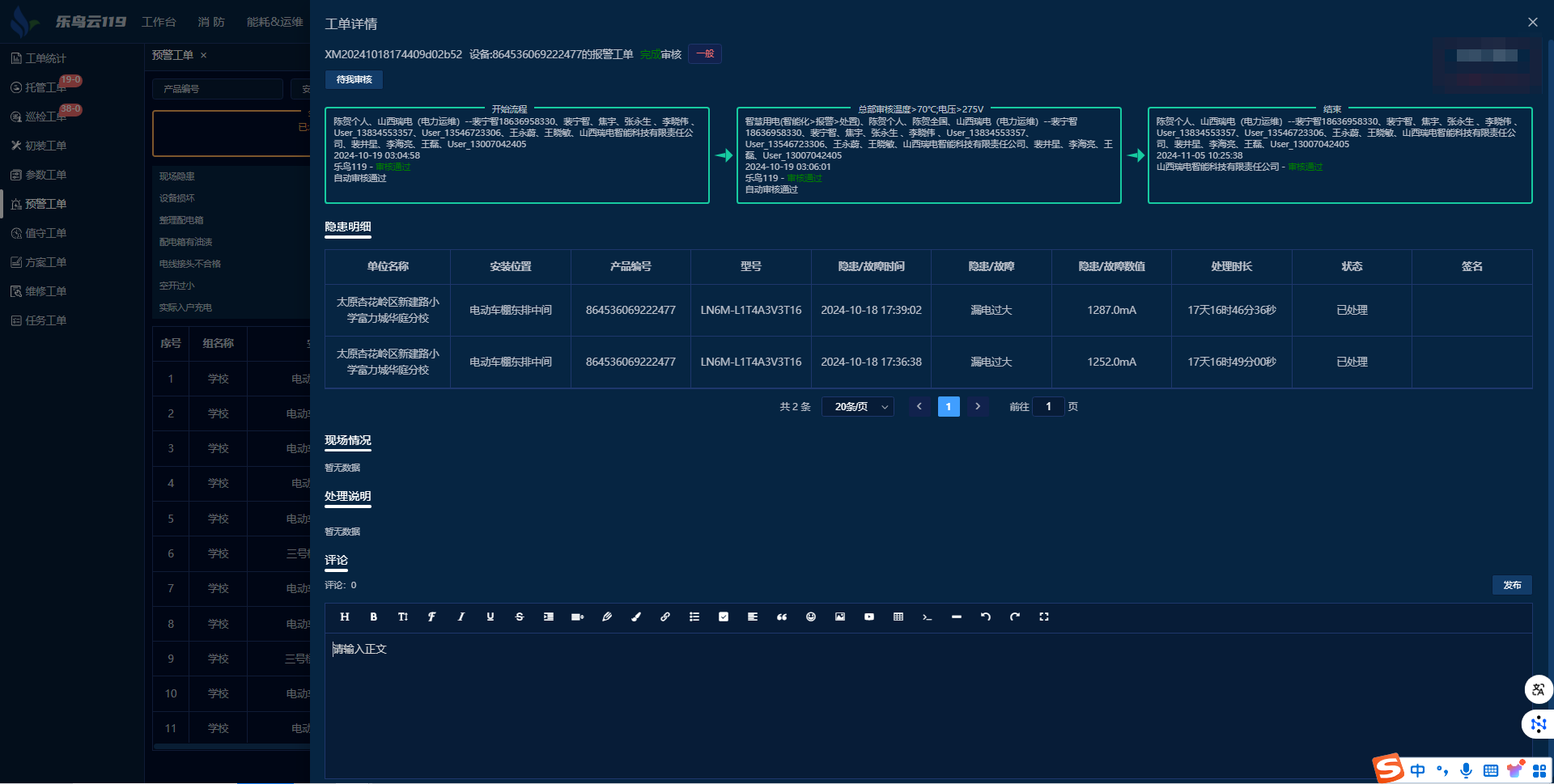The width and height of the screenshot is (1554, 784).
Task: Apply italic style in editor toolbar
Action: [x=461, y=617]
